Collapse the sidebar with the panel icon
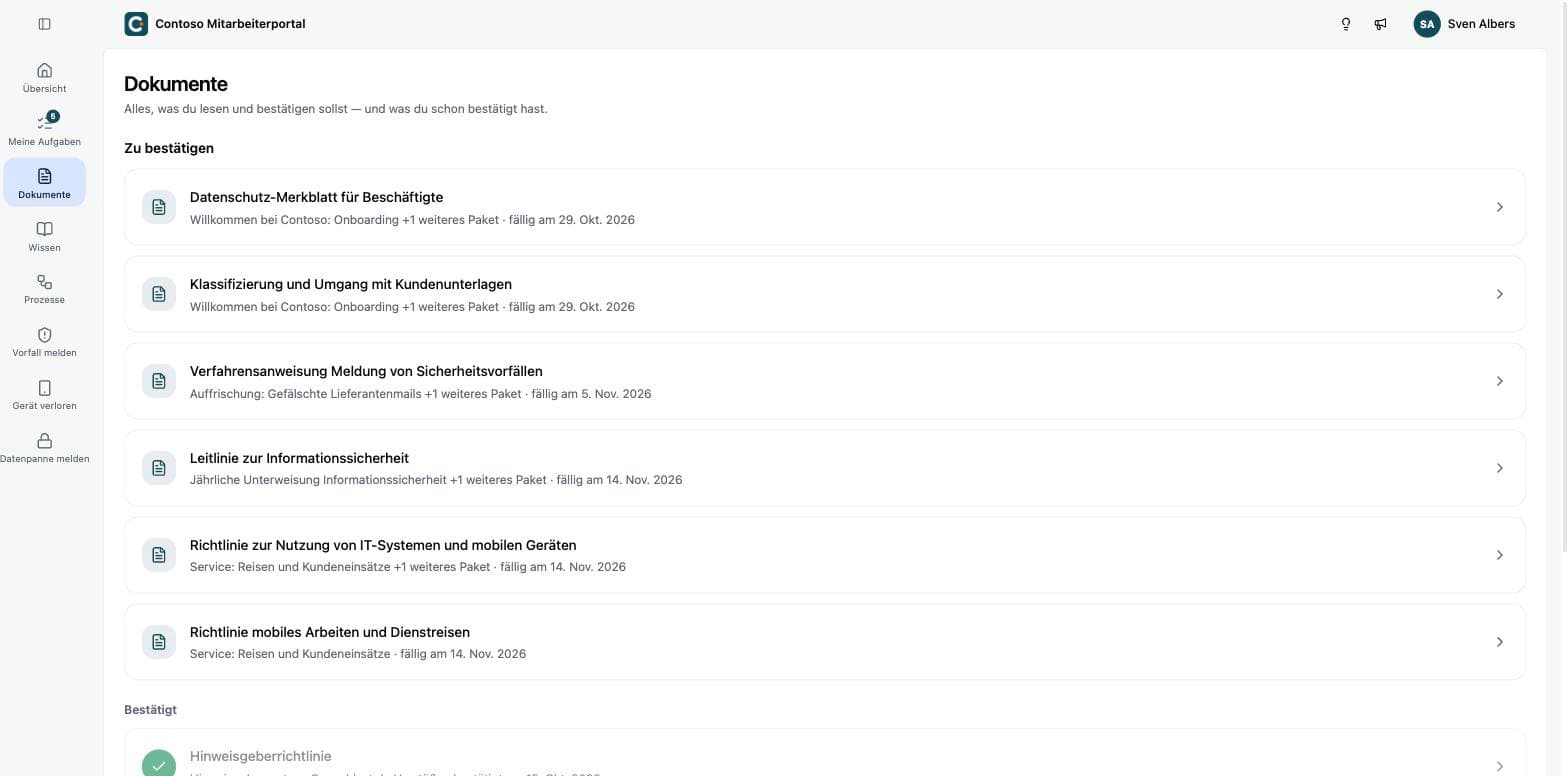Screen dimensions: 1568x776 [44, 24]
